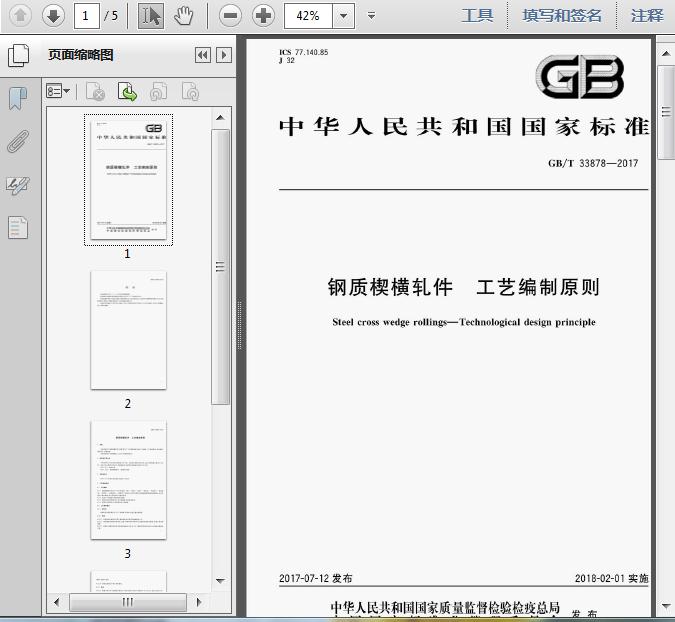This screenshot has height=622, width=675.
Task: Open the 填写和签名 pane
Action: (562, 16)
